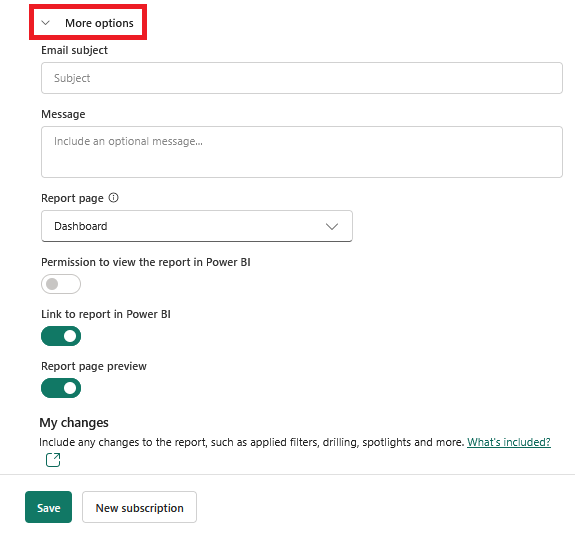Open the Report page dropdown showing Dashboard
The image size is (575, 542).
point(197,226)
